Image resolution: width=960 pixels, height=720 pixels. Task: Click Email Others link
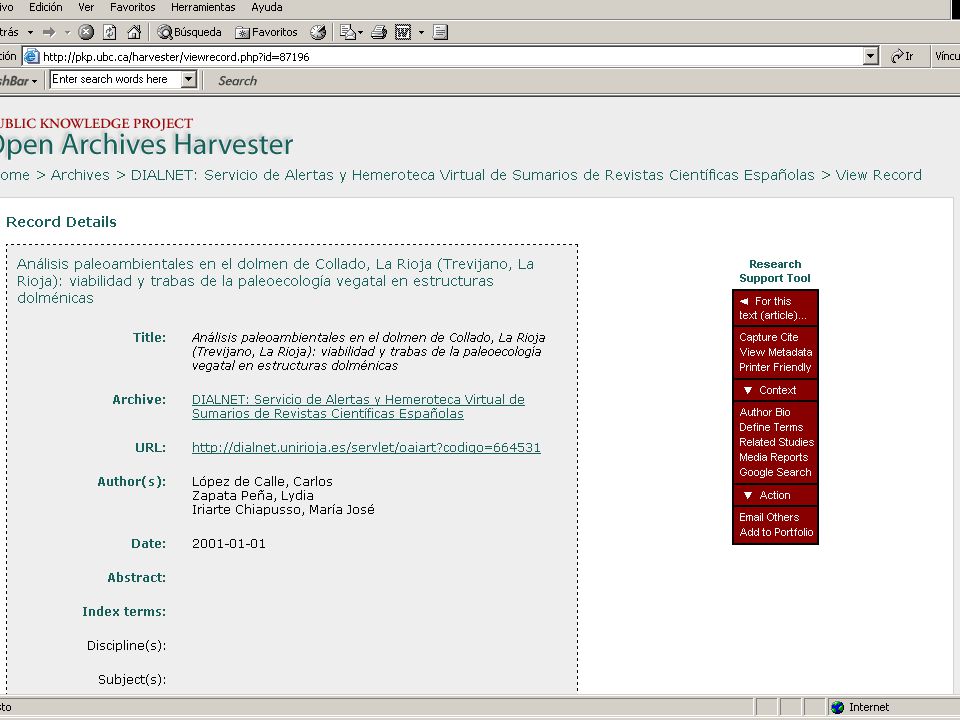click(769, 517)
